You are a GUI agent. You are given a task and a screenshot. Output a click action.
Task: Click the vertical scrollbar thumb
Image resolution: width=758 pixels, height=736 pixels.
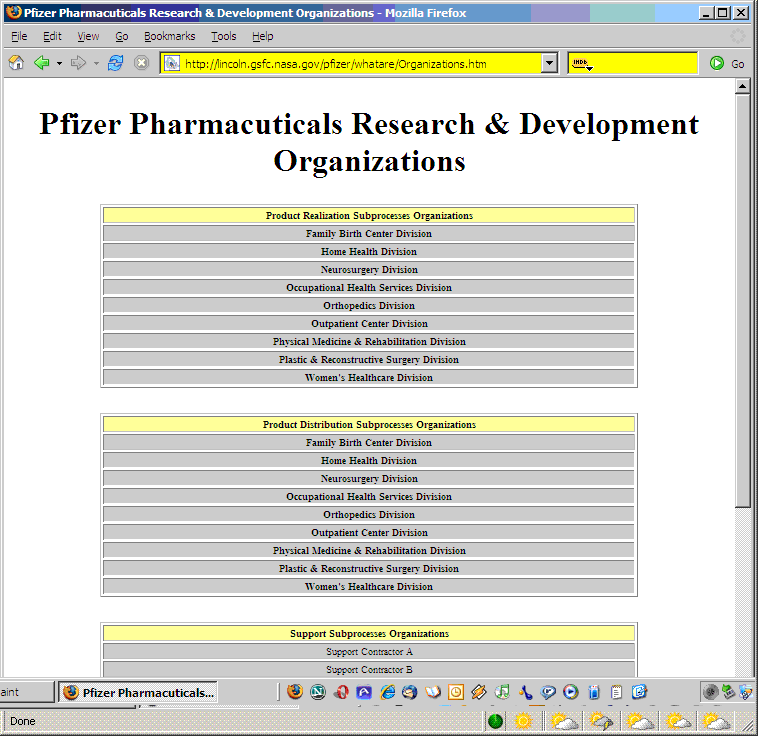(742, 300)
